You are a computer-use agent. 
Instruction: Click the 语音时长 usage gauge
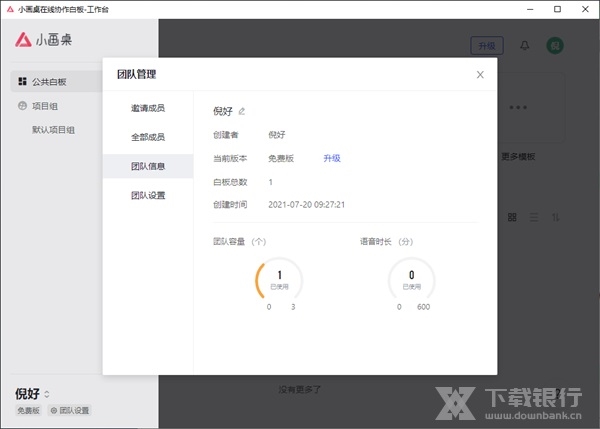tap(412, 281)
